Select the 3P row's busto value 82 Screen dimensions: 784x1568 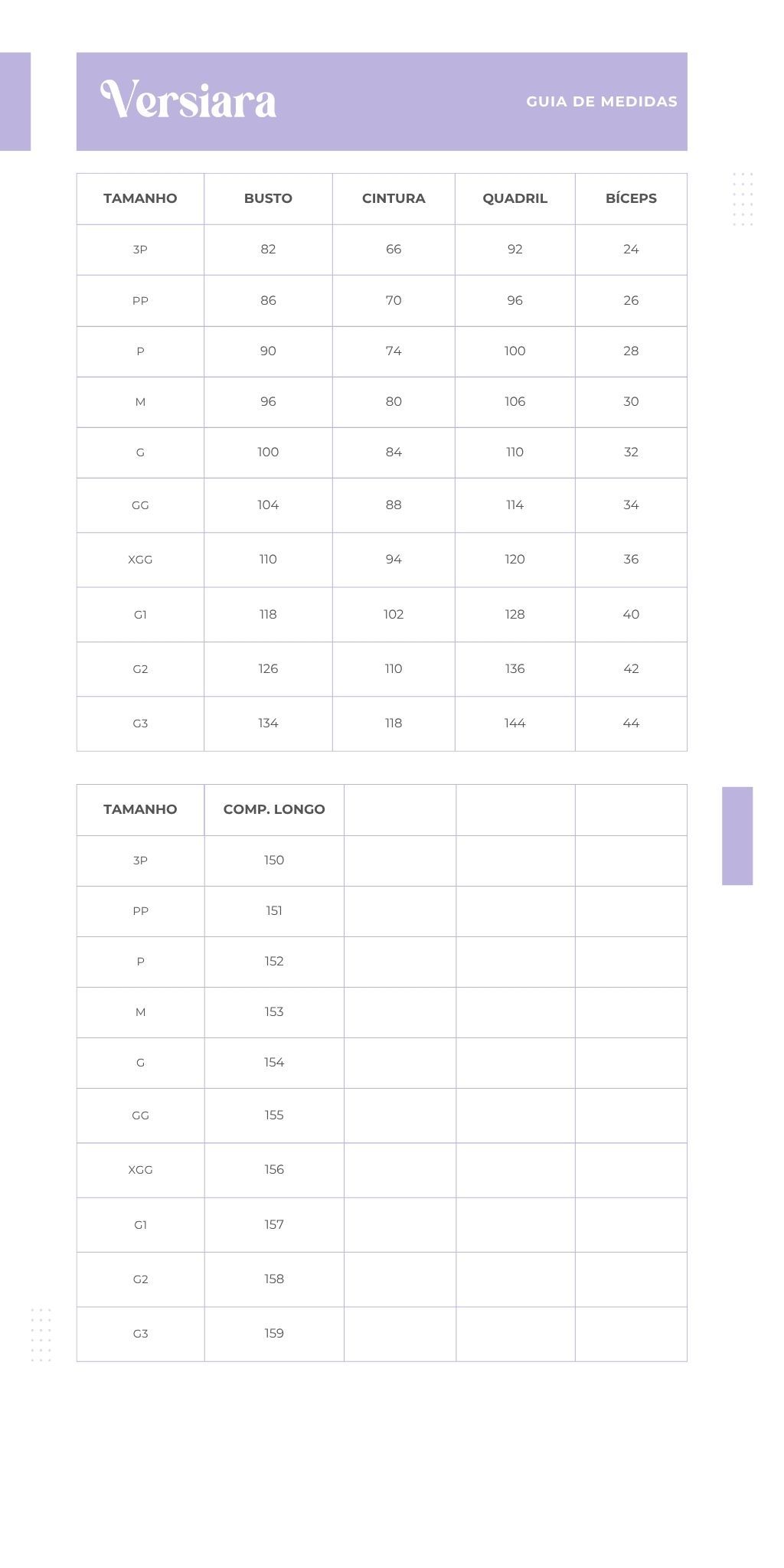point(268,249)
